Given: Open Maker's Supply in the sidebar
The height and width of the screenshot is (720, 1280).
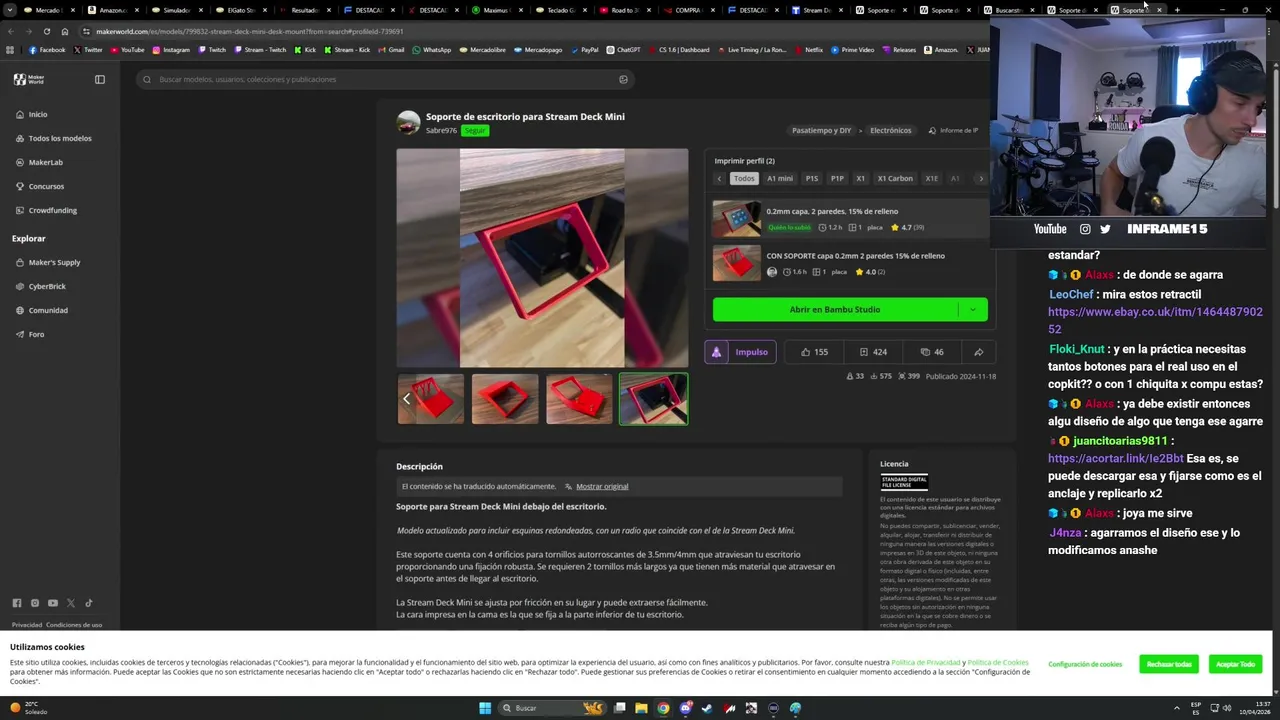Looking at the screenshot, I should point(48,262).
